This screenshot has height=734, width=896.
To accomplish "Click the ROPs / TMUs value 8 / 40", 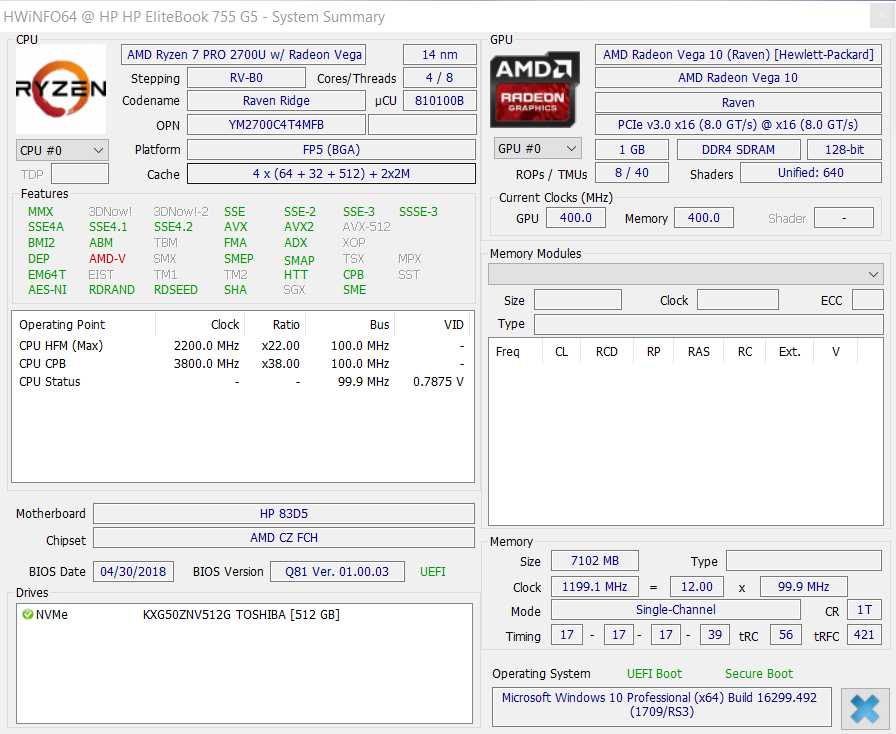I will click(632, 173).
